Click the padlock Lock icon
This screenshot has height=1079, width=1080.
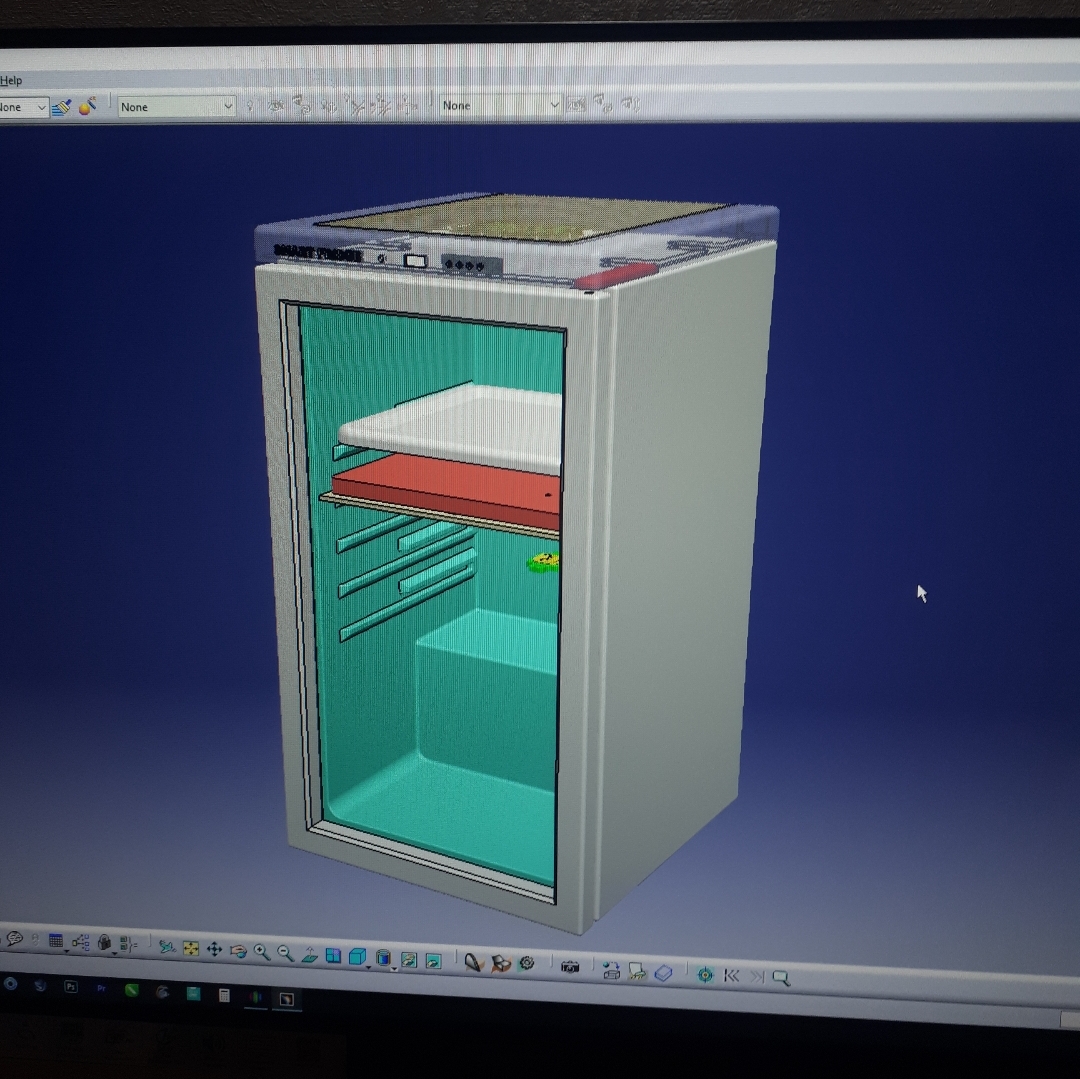point(104,943)
